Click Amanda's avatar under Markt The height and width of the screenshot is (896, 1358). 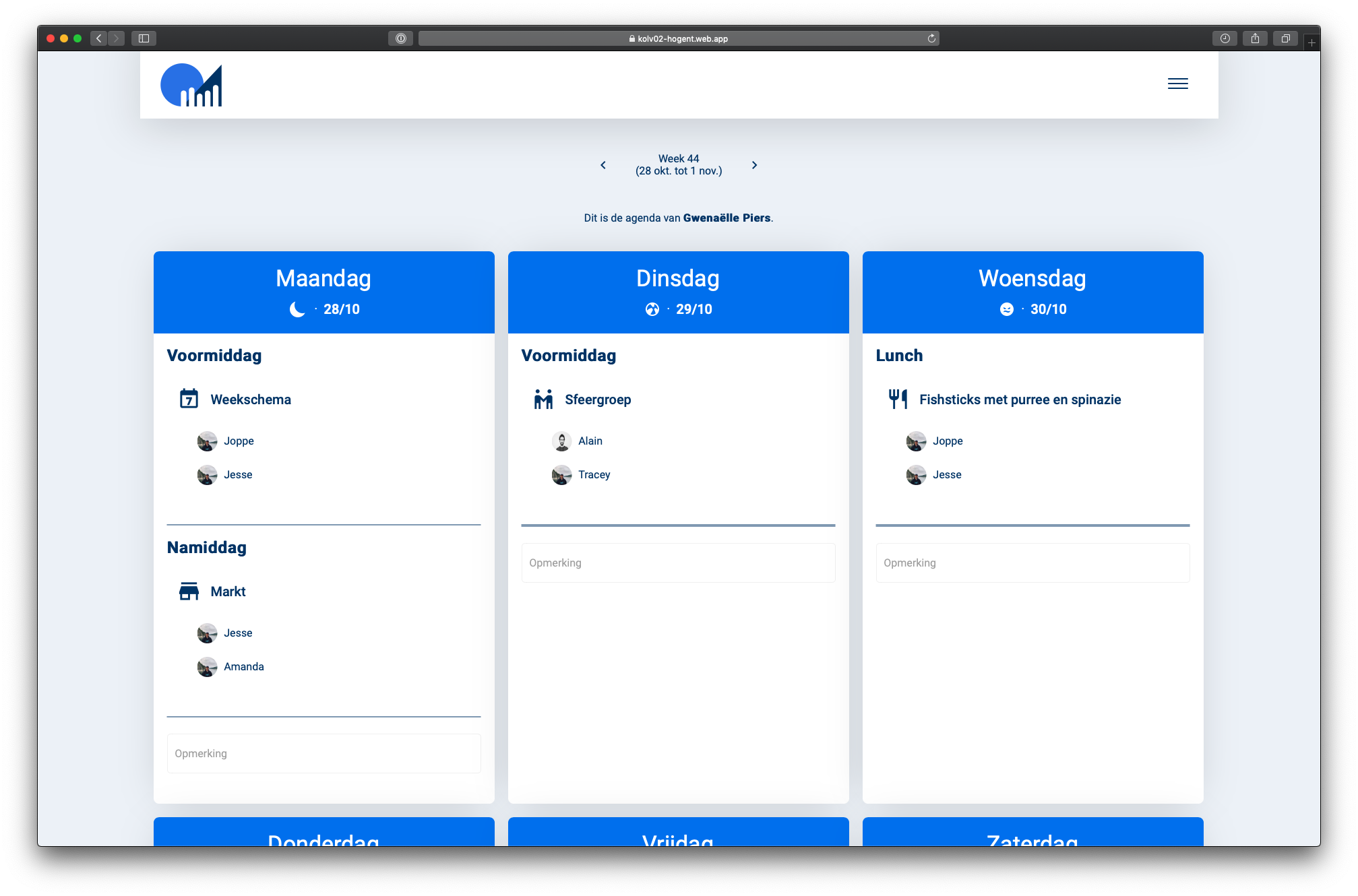[207, 667]
